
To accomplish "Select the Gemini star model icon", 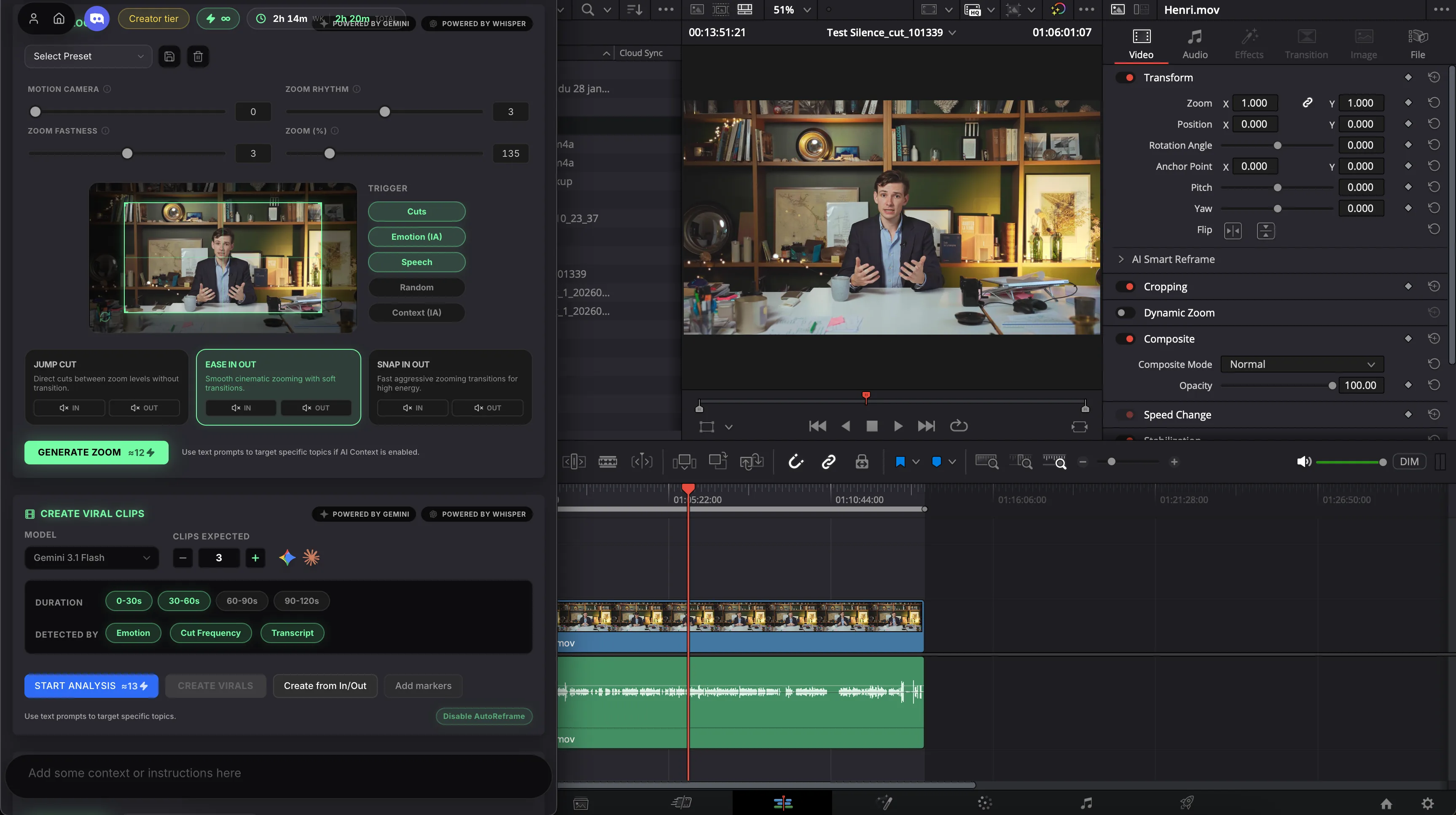I will [x=287, y=558].
